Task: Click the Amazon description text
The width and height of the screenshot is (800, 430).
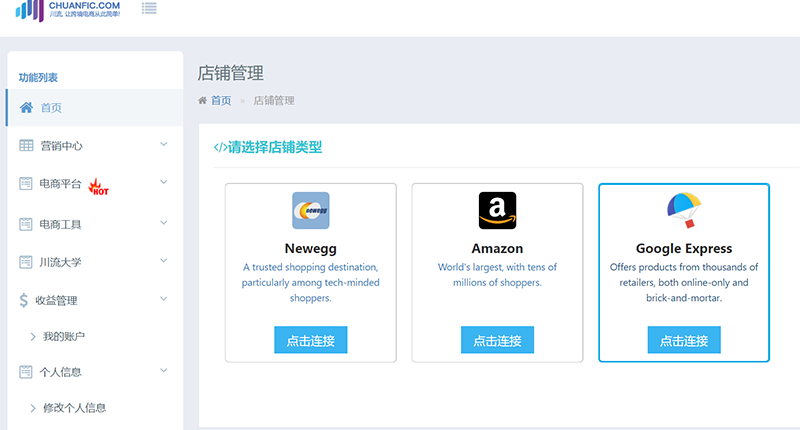Action: (497, 274)
